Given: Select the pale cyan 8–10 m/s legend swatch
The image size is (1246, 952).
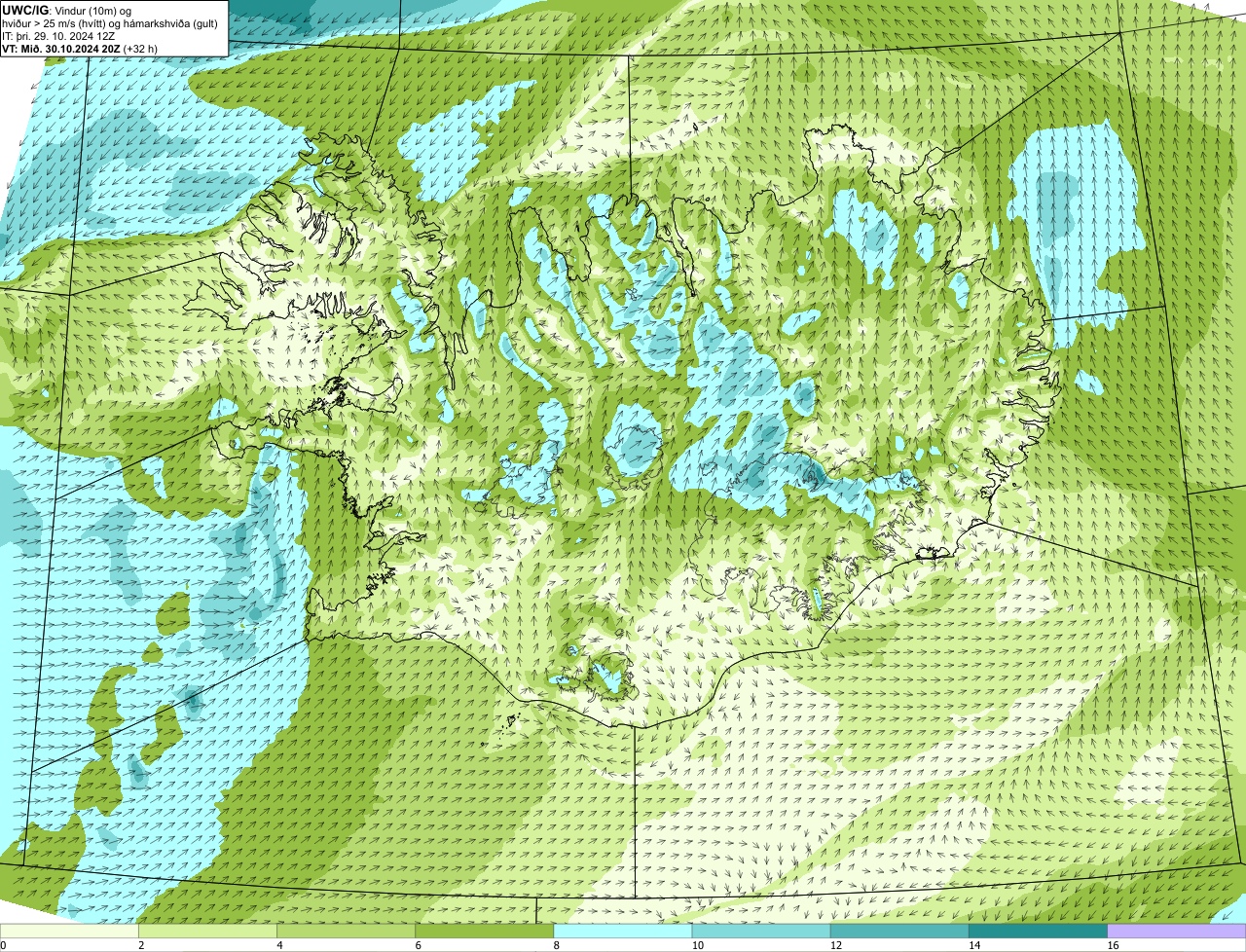Looking at the screenshot, I should (x=623, y=931).
